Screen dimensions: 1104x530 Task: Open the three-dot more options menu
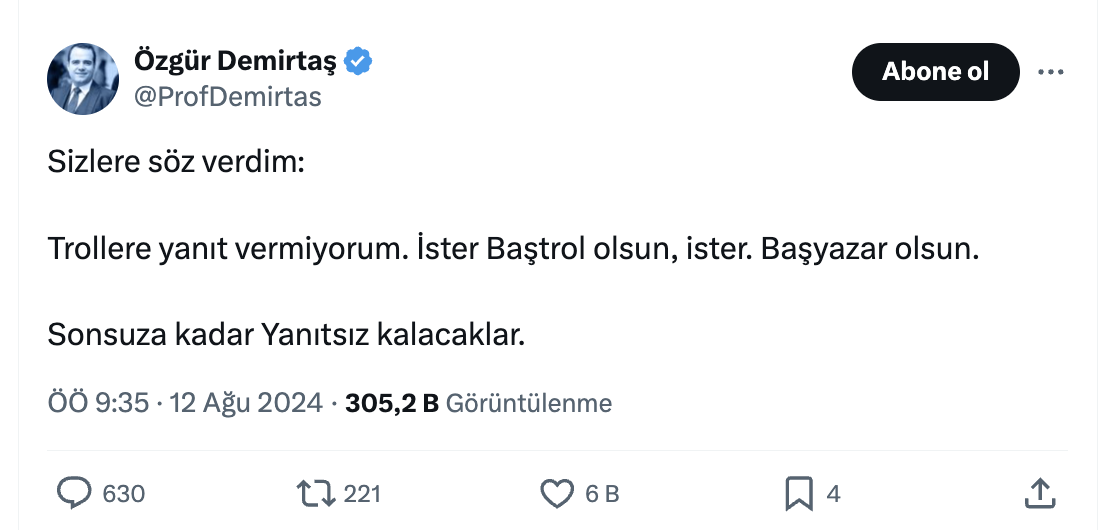click(1050, 72)
